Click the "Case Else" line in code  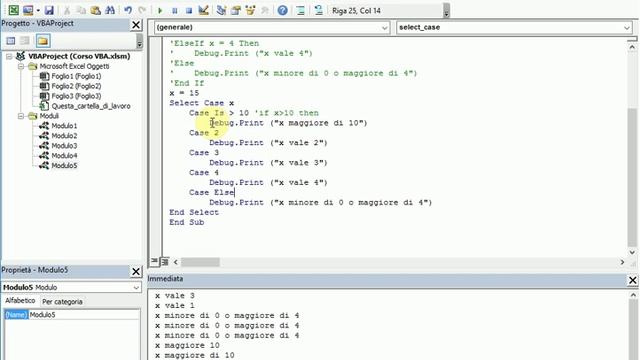211,193
